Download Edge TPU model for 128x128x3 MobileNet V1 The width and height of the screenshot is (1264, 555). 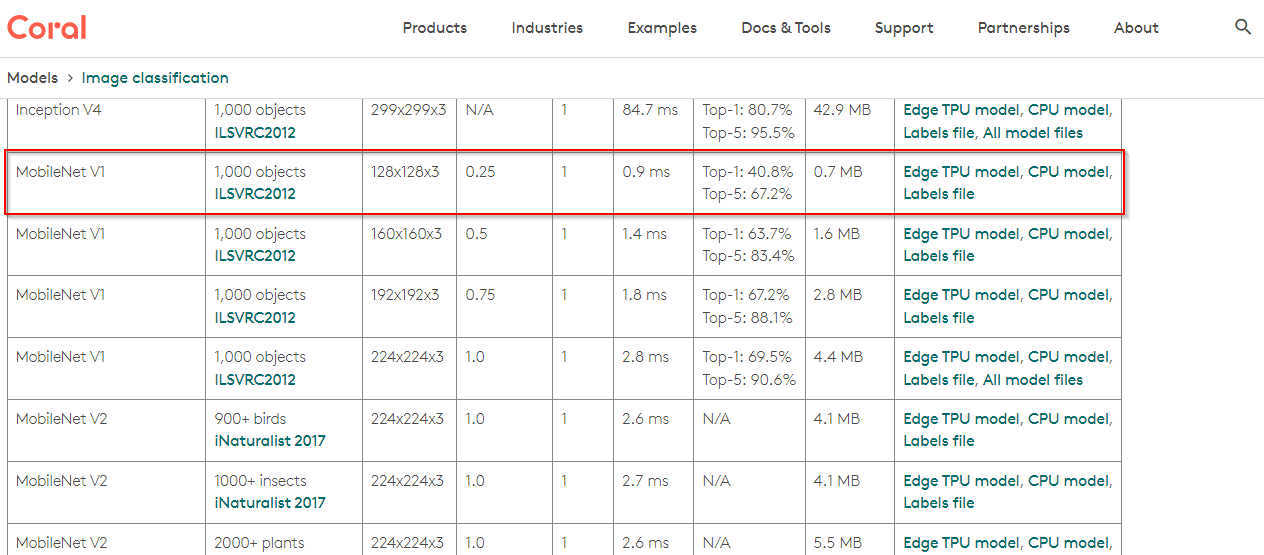(x=962, y=172)
